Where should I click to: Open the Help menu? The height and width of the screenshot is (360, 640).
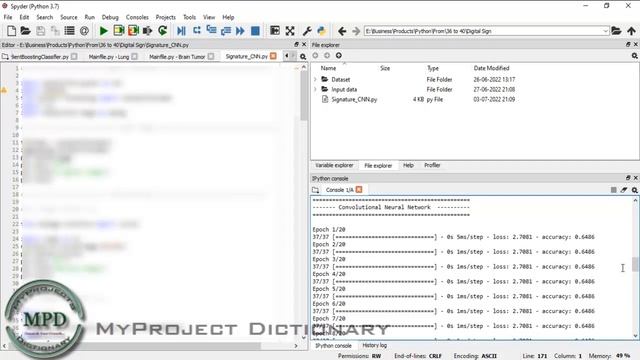click(228, 17)
